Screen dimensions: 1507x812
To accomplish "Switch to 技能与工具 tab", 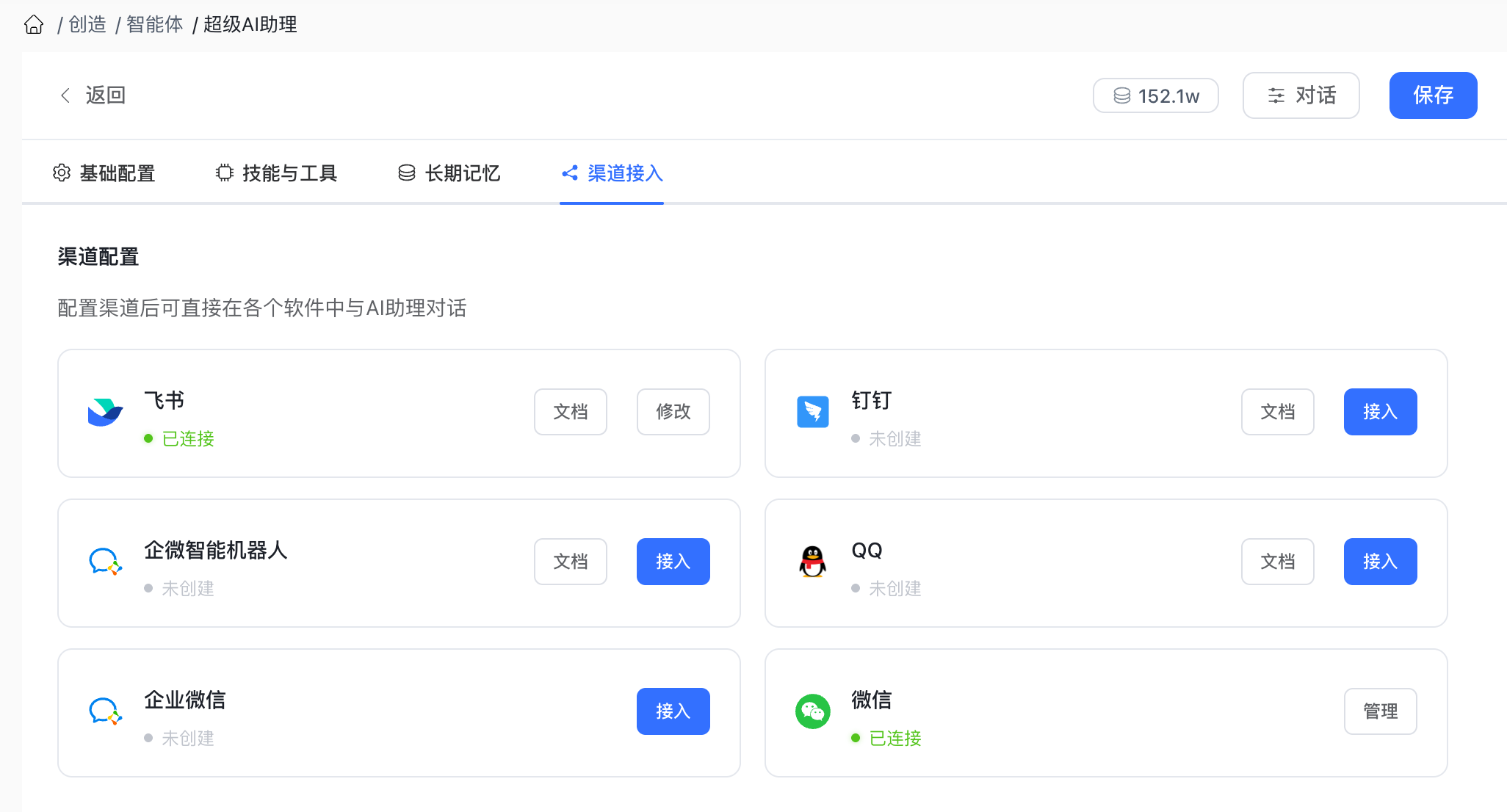I will coord(276,173).
